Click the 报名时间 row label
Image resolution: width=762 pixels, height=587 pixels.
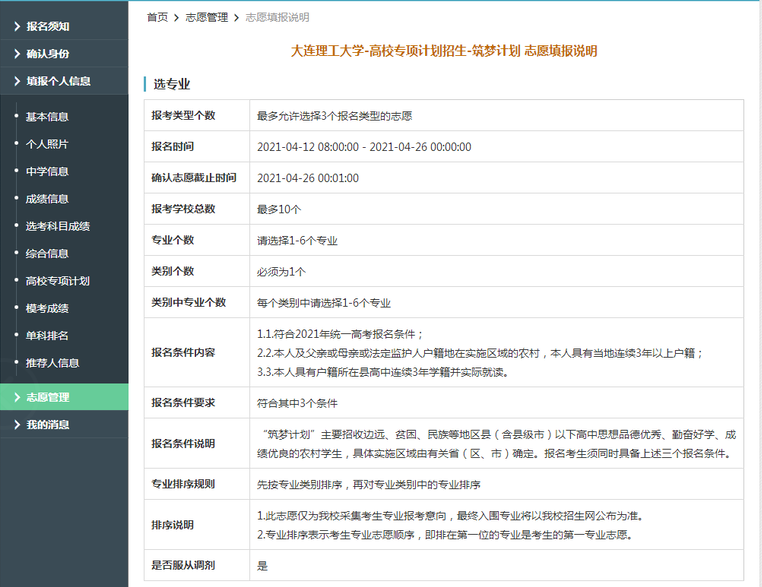pyautogui.click(x=173, y=146)
